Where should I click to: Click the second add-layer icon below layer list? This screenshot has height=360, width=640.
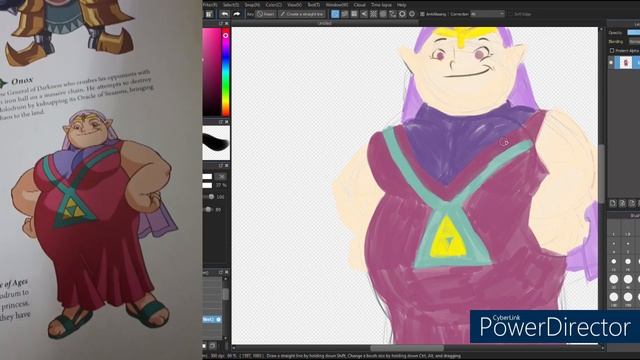pos(622,203)
